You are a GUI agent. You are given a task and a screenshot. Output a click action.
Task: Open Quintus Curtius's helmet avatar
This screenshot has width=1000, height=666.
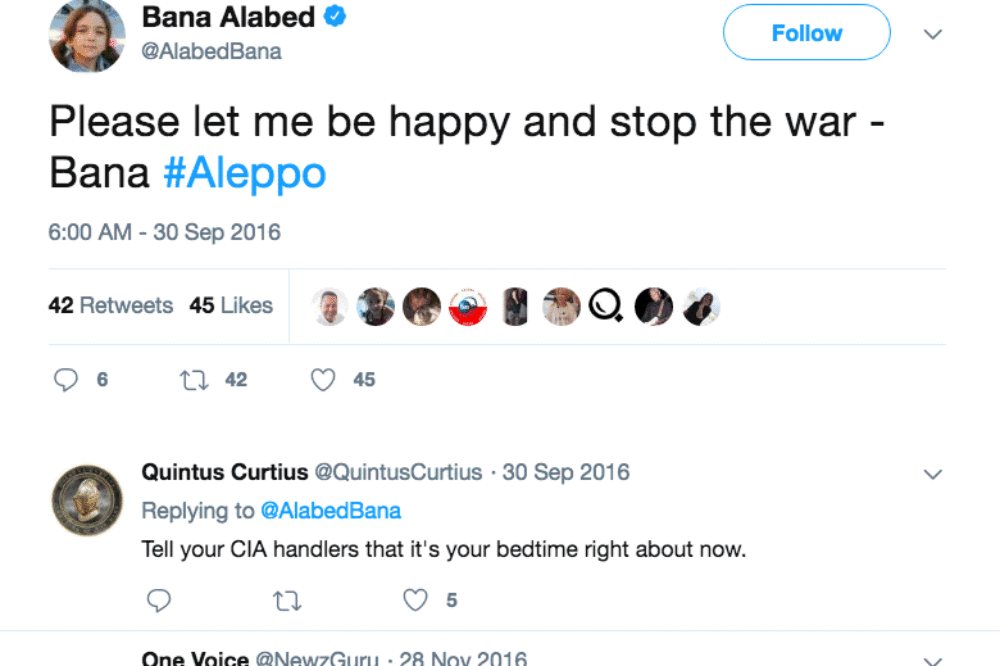point(88,499)
